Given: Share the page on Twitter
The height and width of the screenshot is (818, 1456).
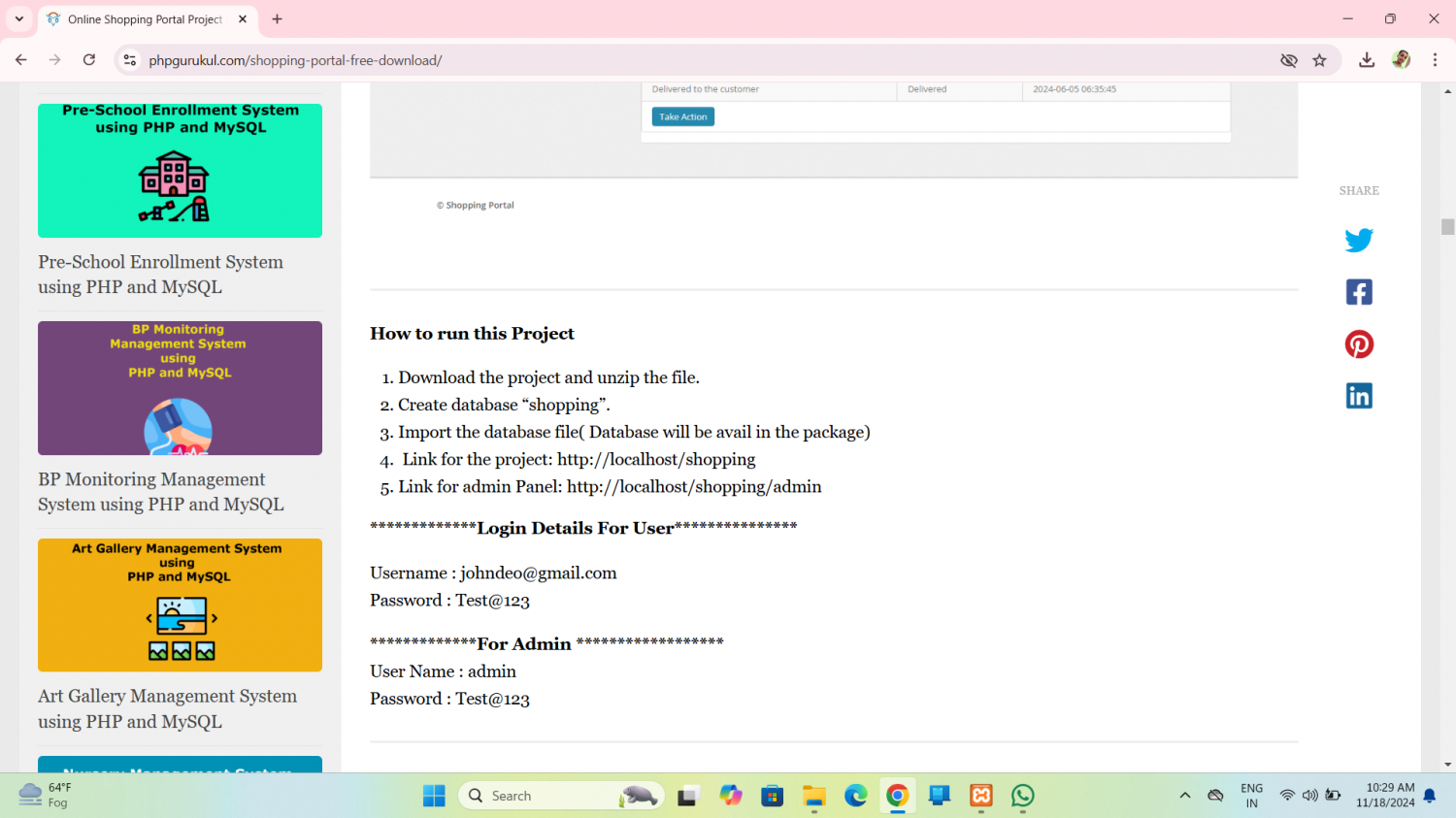Looking at the screenshot, I should point(1359,240).
